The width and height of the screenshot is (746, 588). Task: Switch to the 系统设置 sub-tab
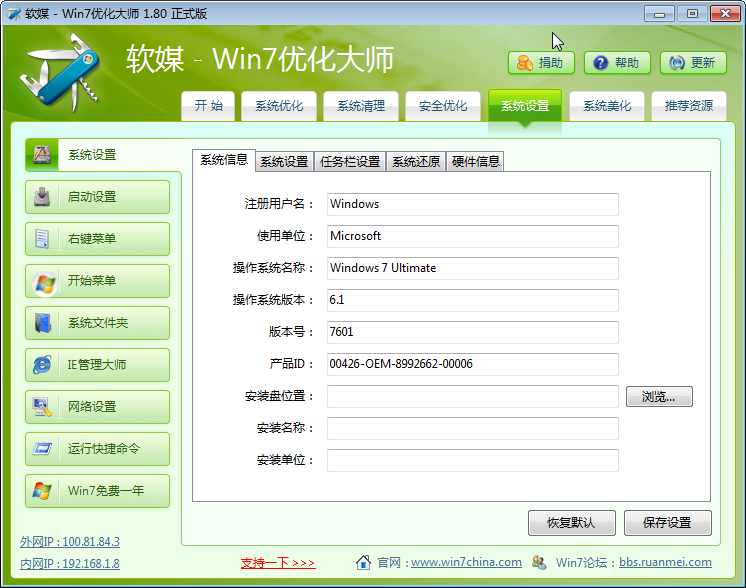point(285,162)
